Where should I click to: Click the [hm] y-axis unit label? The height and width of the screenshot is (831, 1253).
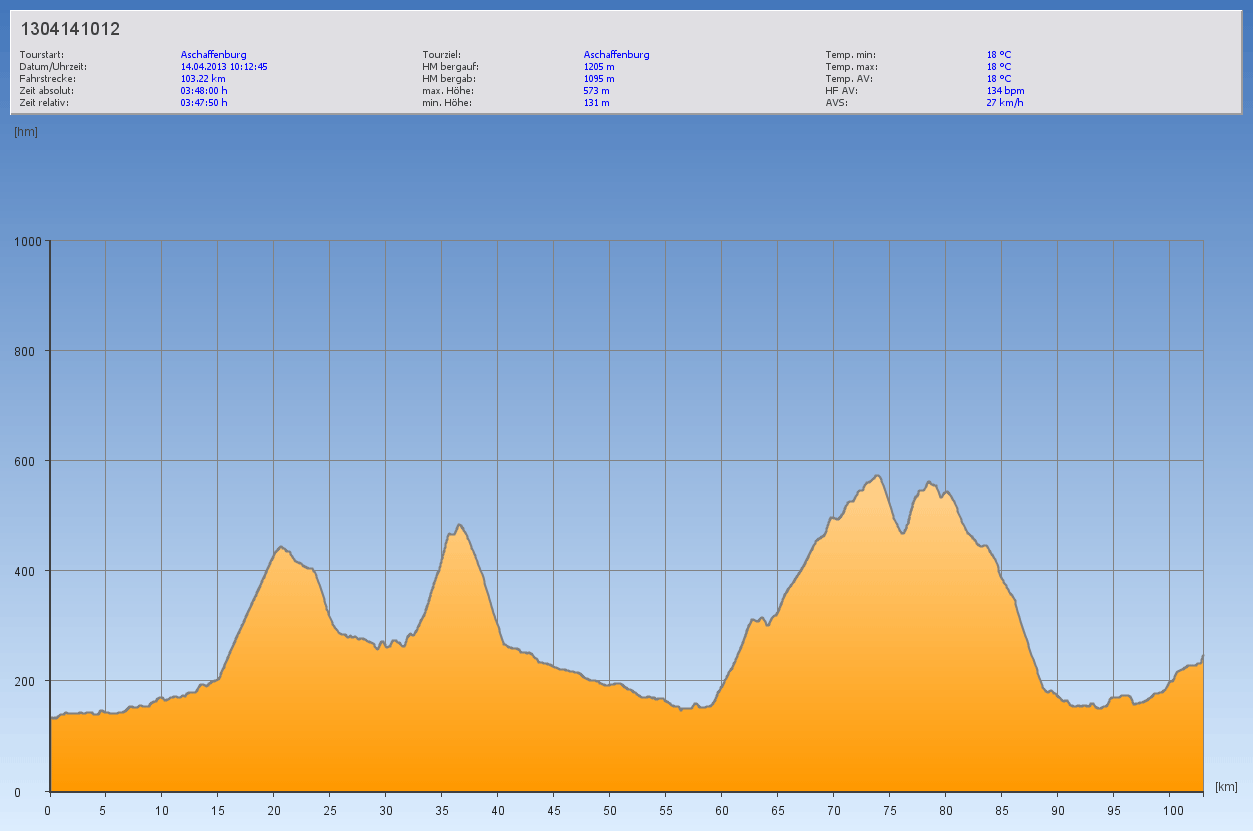[x=26, y=131]
